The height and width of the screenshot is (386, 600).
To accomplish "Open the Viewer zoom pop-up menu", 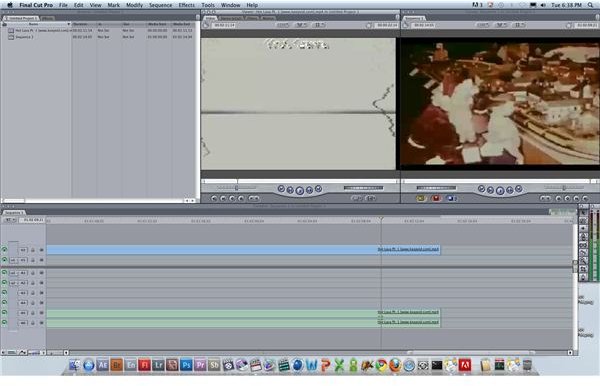I will pyautogui.click(x=283, y=25).
